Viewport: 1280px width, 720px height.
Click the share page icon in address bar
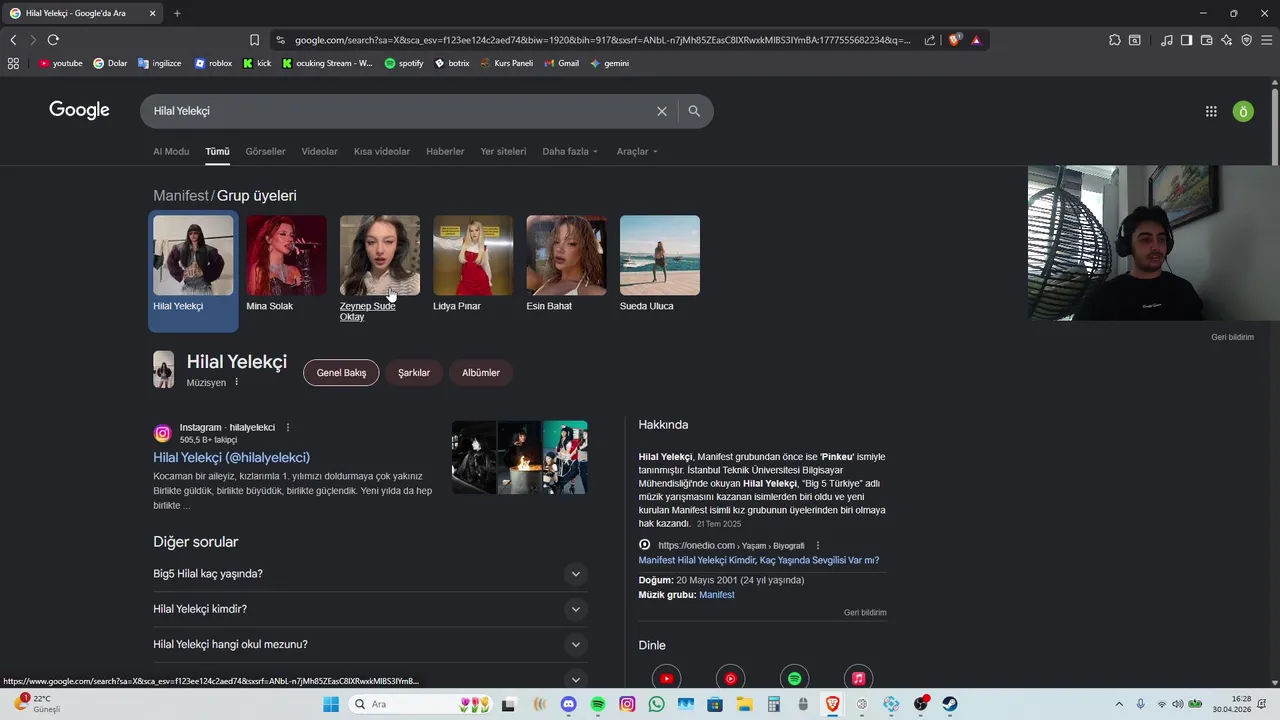[930, 40]
